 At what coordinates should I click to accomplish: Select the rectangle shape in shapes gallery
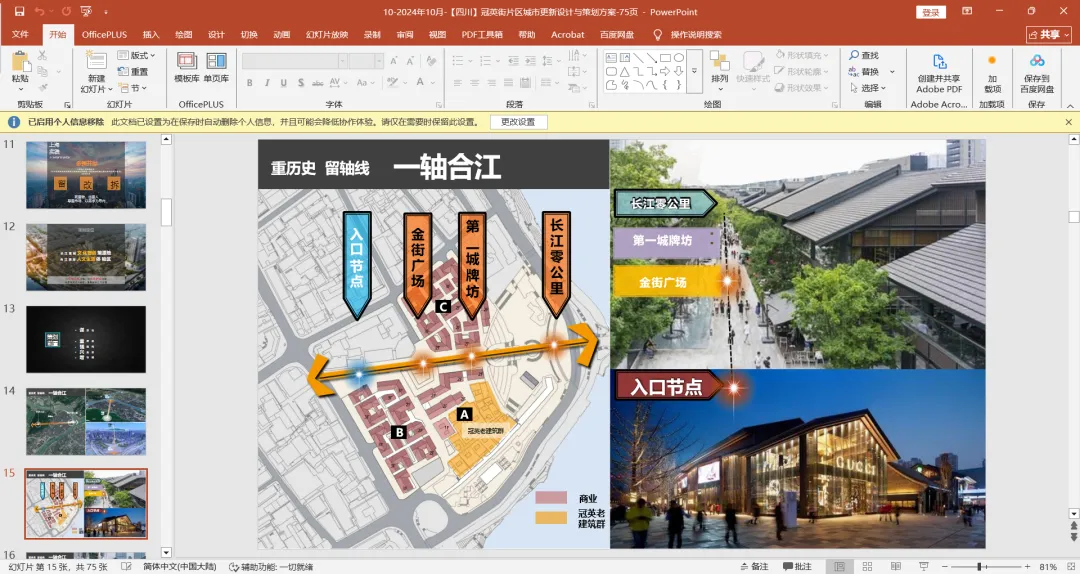point(665,58)
